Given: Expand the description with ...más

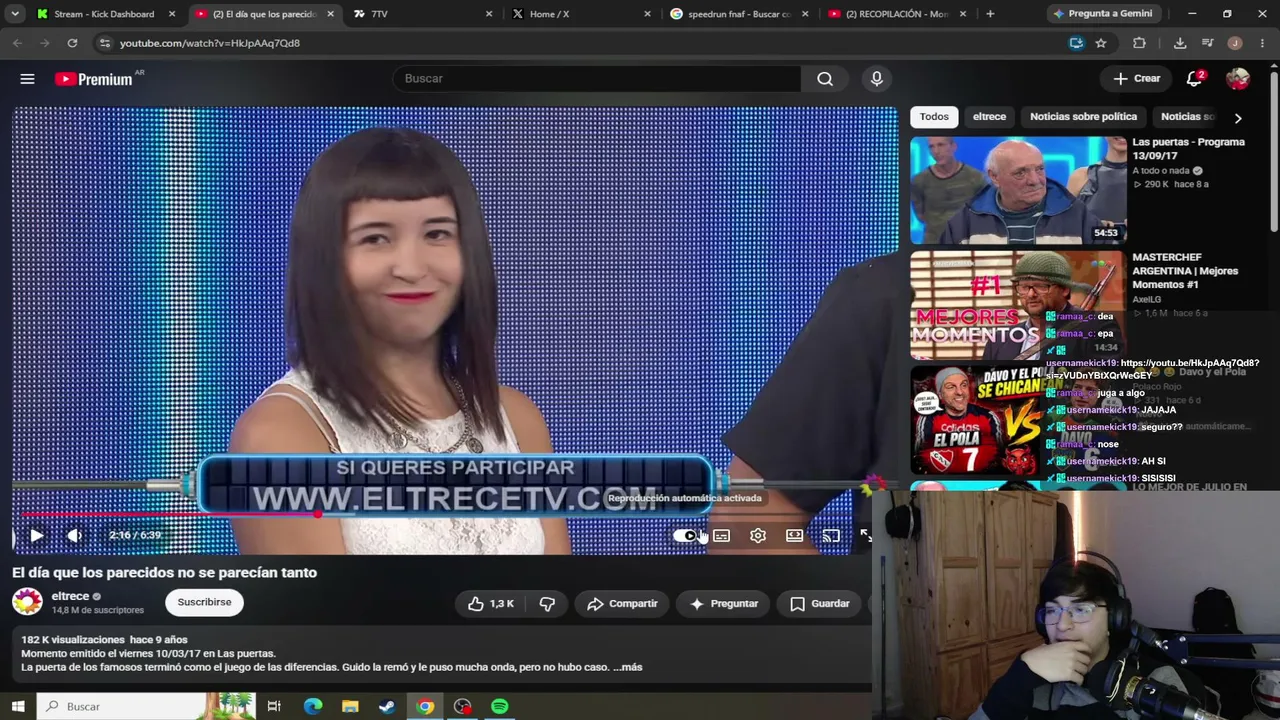Looking at the screenshot, I should coord(628,667).
